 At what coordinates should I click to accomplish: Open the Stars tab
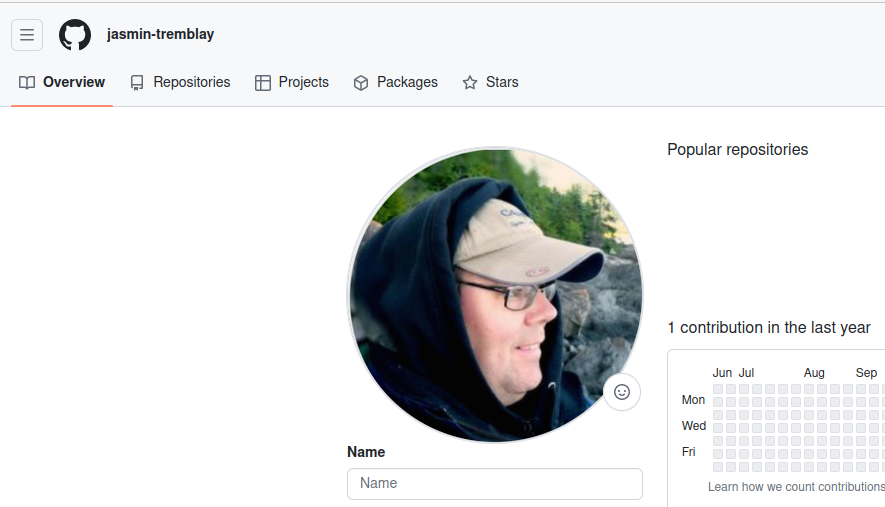click(x=502, y=83)
